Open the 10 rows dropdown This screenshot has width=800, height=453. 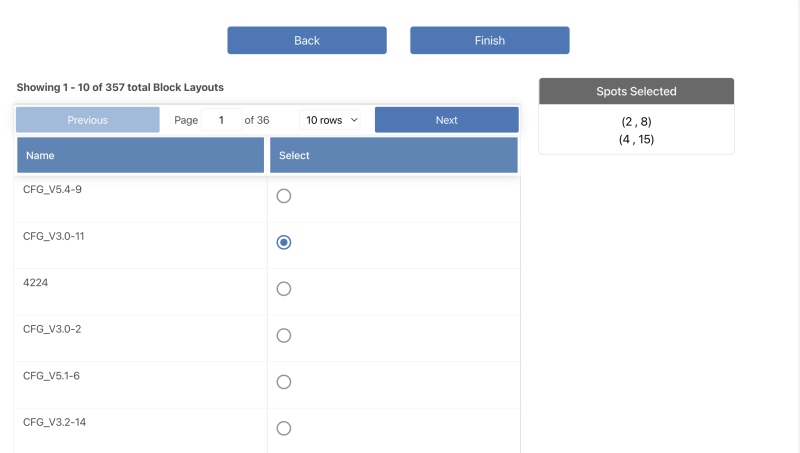tap(331, 120)
